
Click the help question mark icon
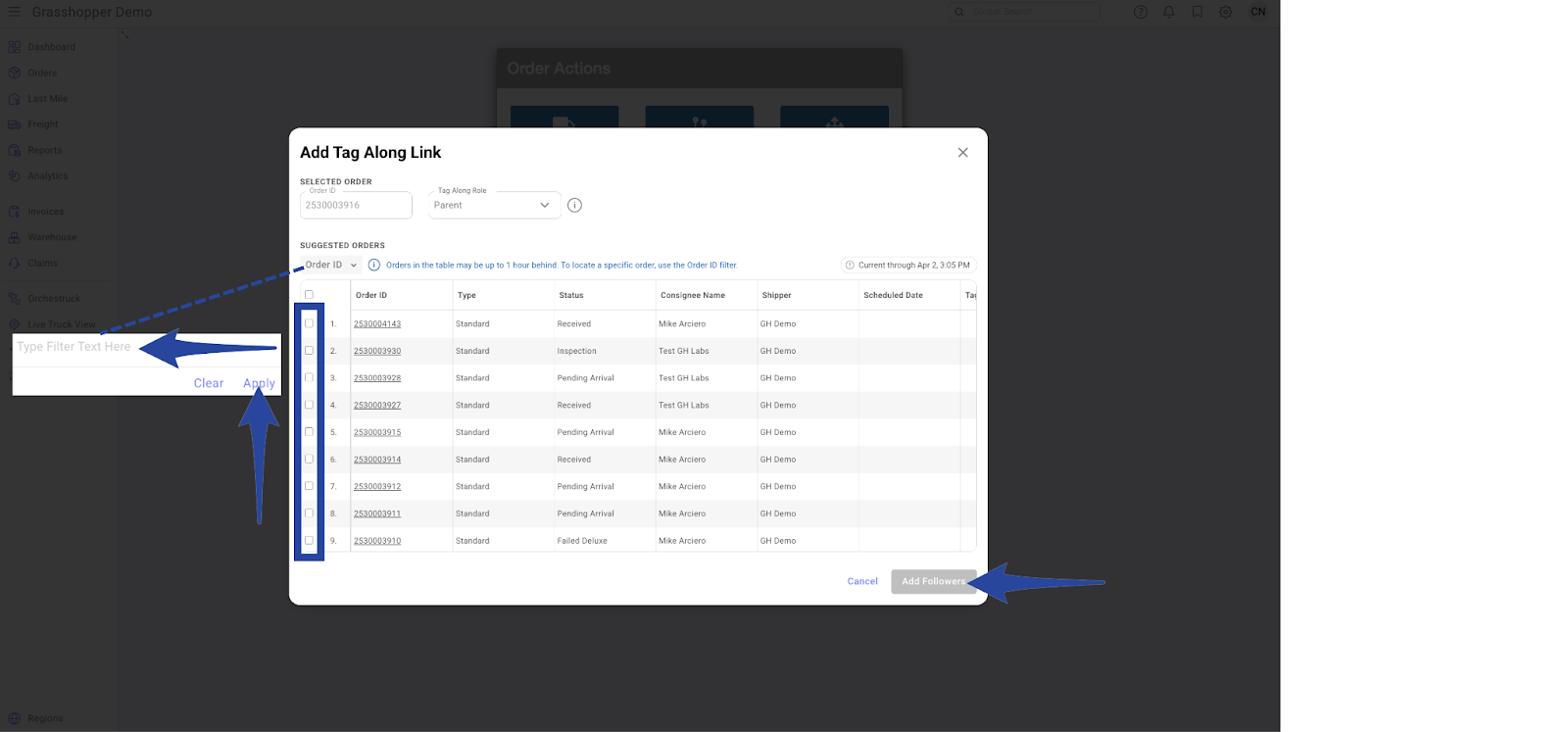coord(1140,12)
